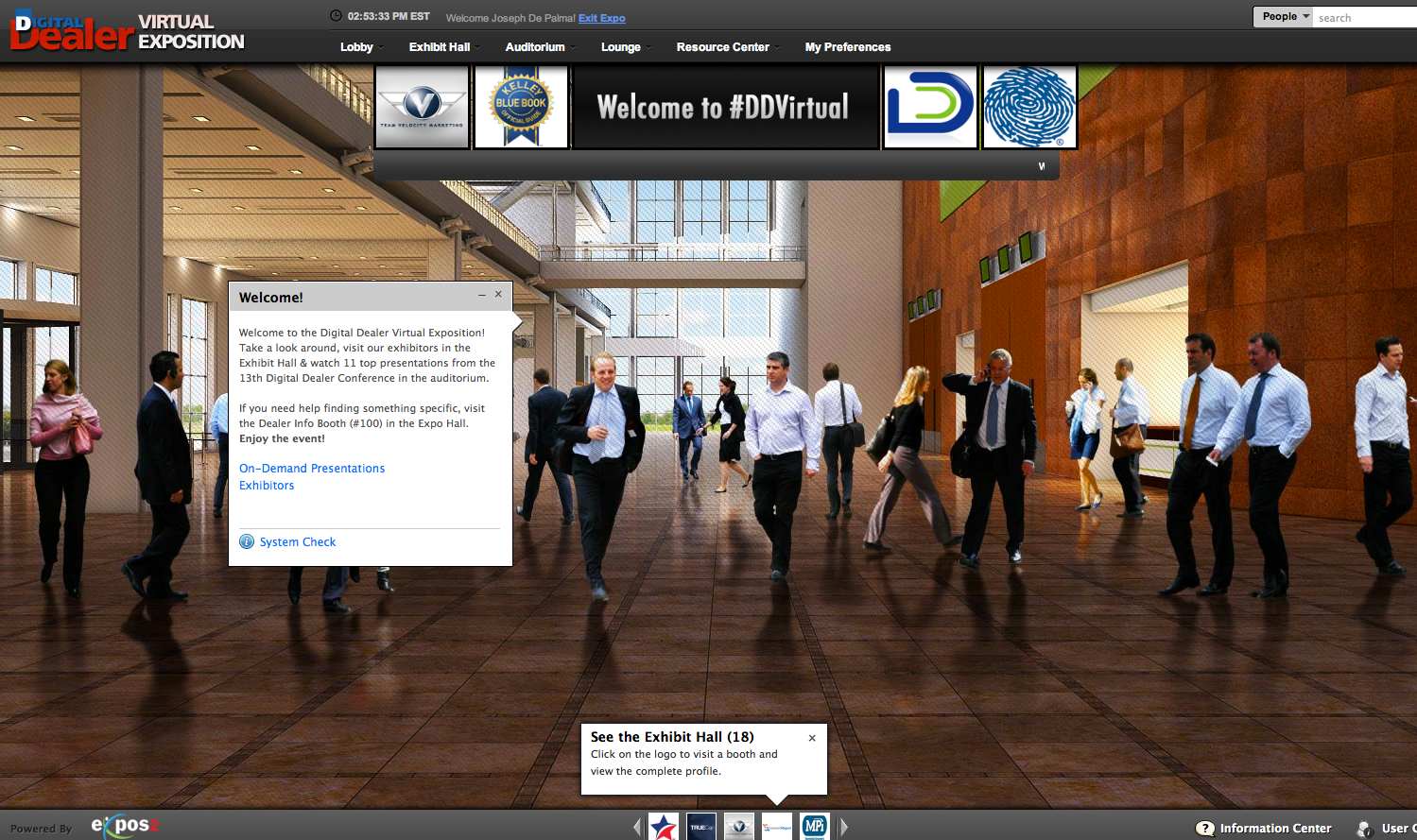The height and width of the screenshot is (840, 1417).
Task: Expand the Lounge dropdown arrow
Action: (x=648, y=47)
